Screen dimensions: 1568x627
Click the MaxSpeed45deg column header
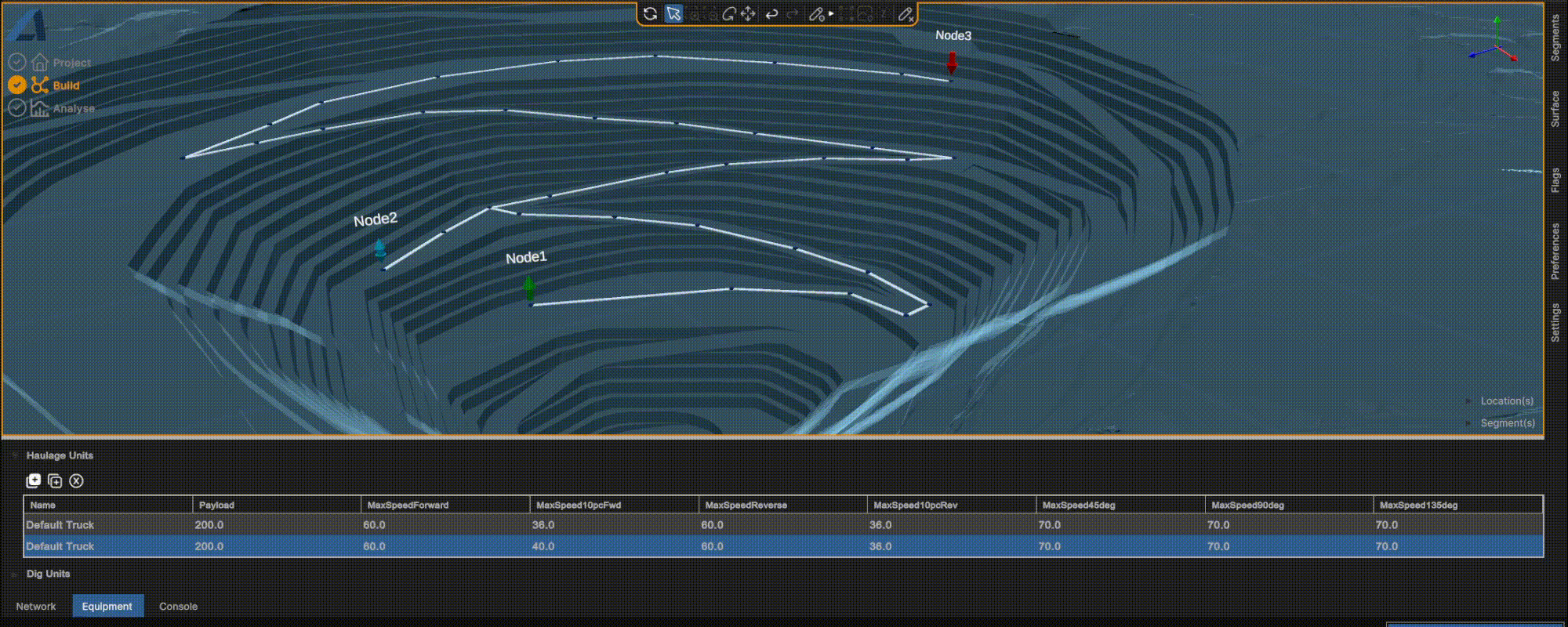[x=1121, y=505]
